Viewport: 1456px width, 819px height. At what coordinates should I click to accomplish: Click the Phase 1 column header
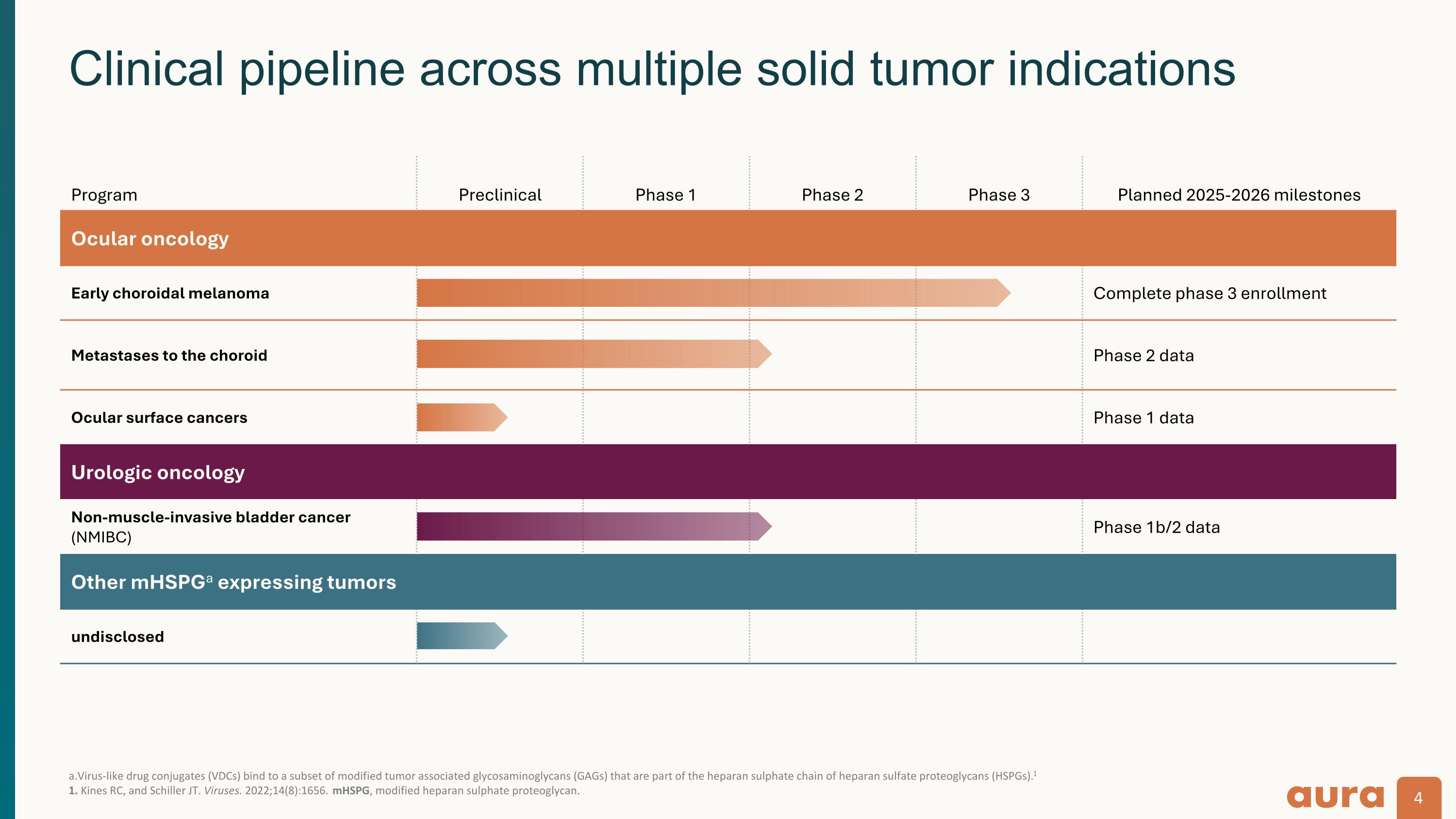click(665, 195)
